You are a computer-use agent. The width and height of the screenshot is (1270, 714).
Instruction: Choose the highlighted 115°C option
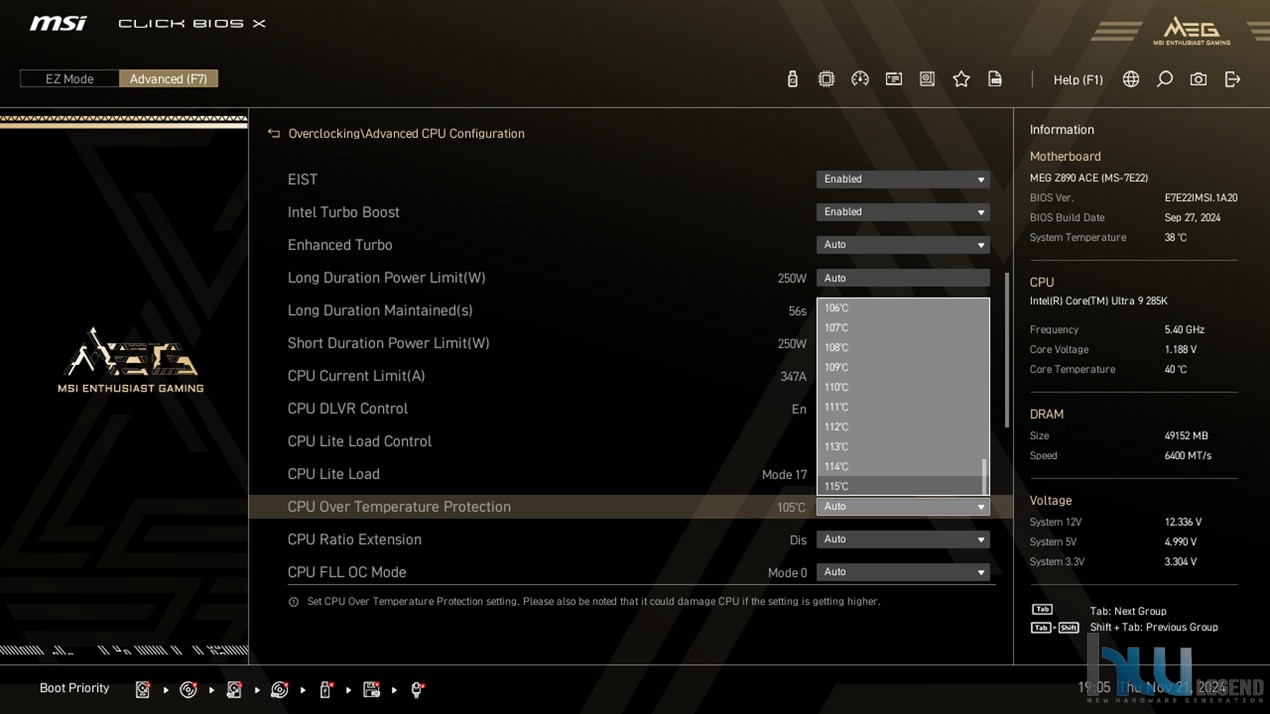tap(899, 486)
